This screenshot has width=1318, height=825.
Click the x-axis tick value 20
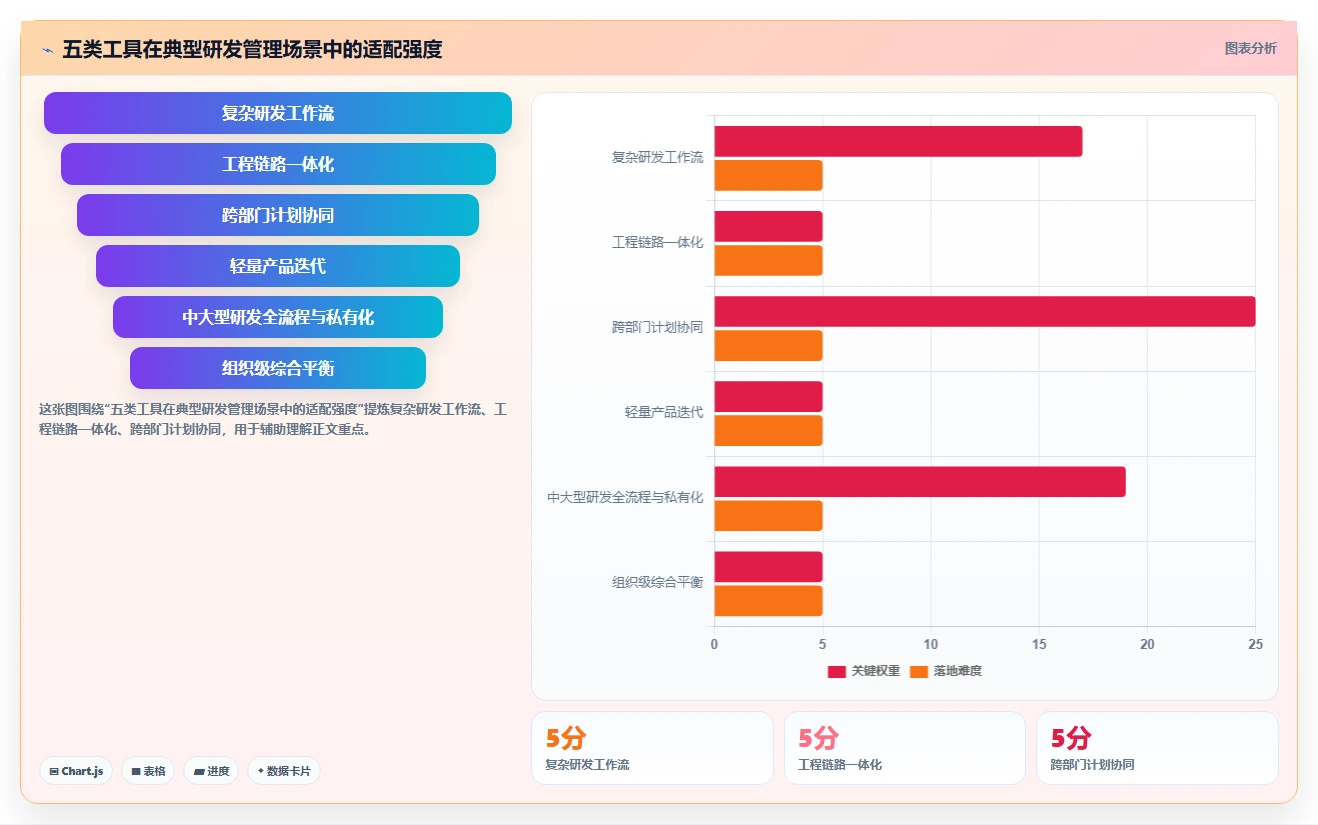(1148, 645)
